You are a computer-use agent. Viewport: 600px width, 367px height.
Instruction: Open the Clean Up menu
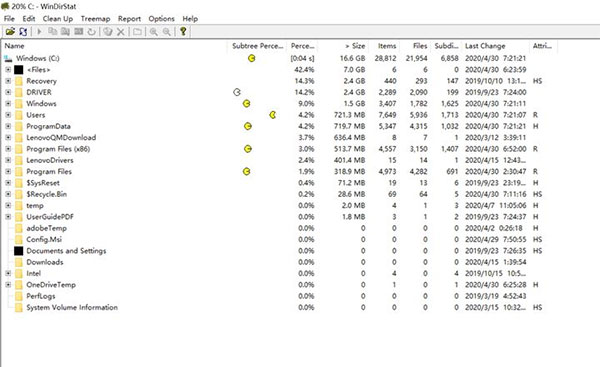[58, 19]
